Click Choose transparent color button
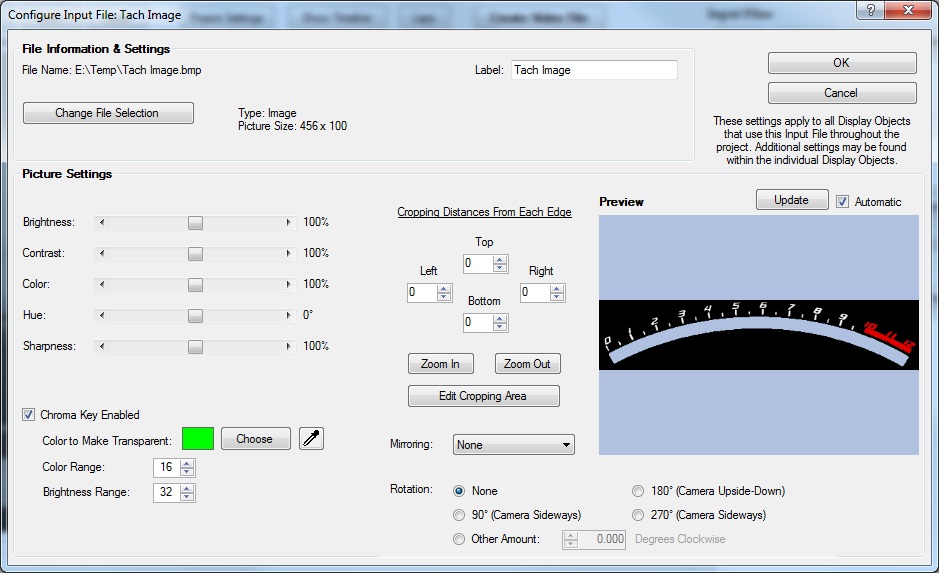 pos(256,439)
